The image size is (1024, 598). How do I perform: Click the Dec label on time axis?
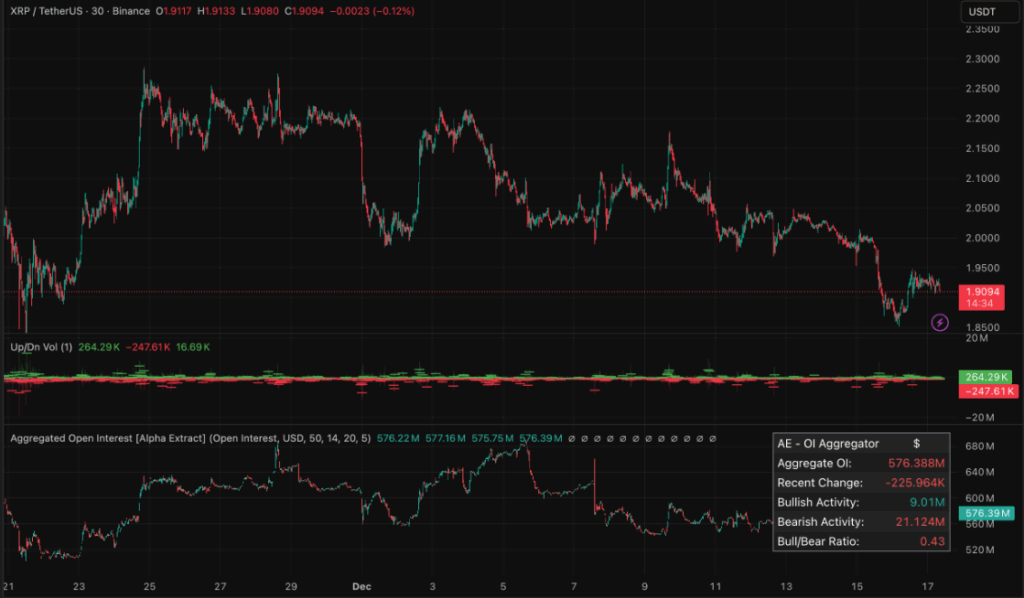[361, 586]
